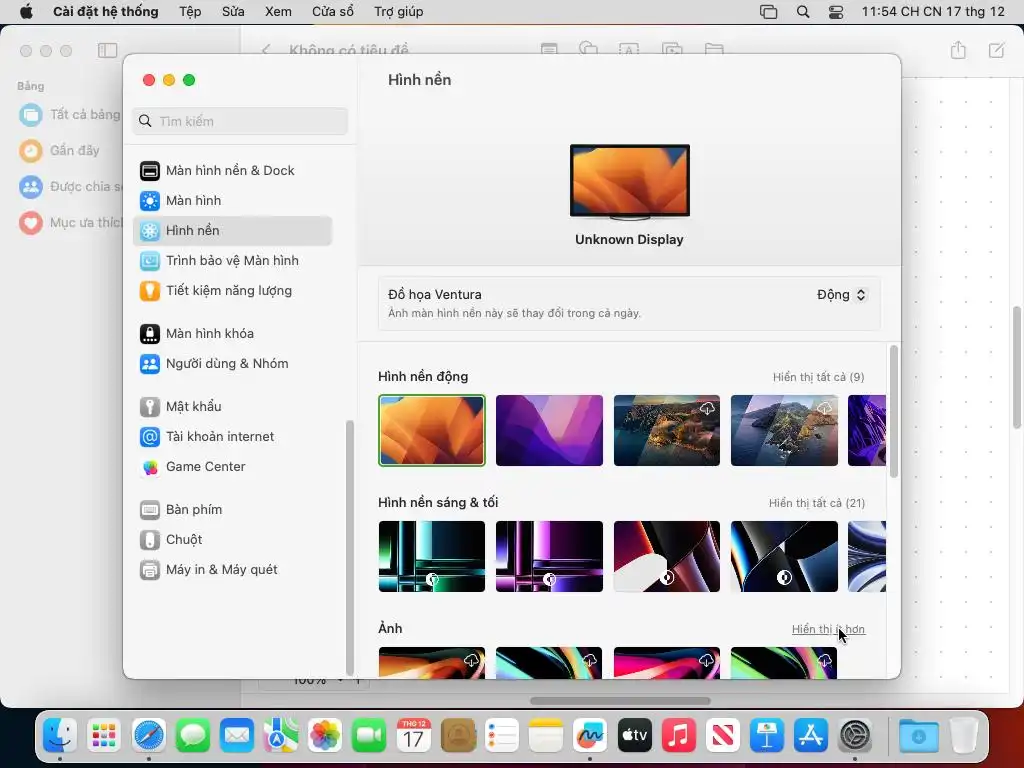Open Keynote from the Dock

pyautogui.click(x=767, y=735)
